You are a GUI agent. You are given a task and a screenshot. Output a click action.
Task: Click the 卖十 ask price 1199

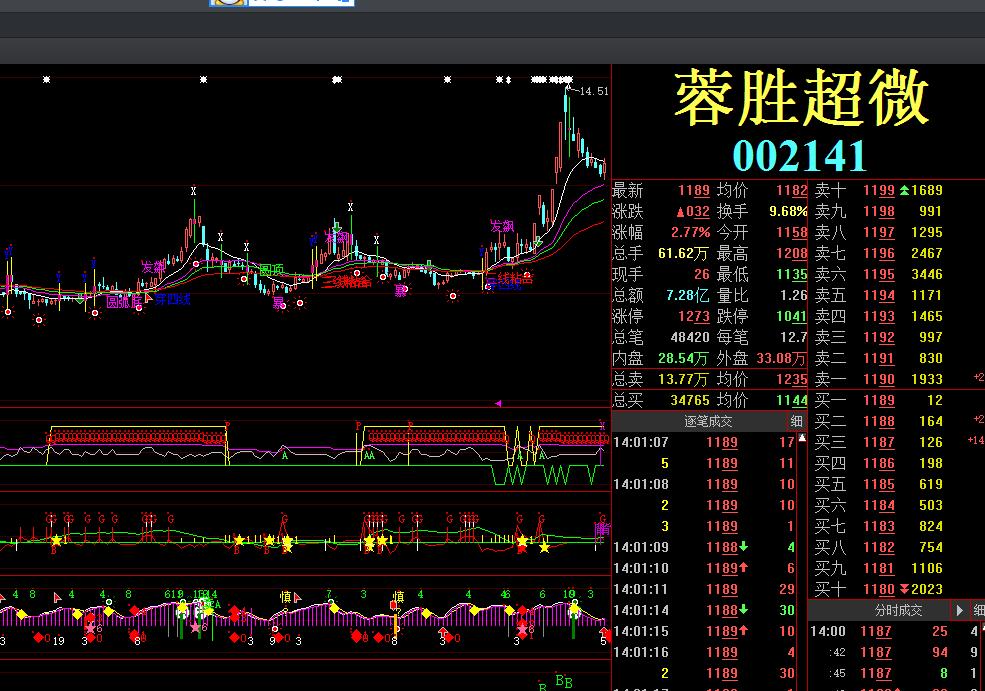point(879,190)
